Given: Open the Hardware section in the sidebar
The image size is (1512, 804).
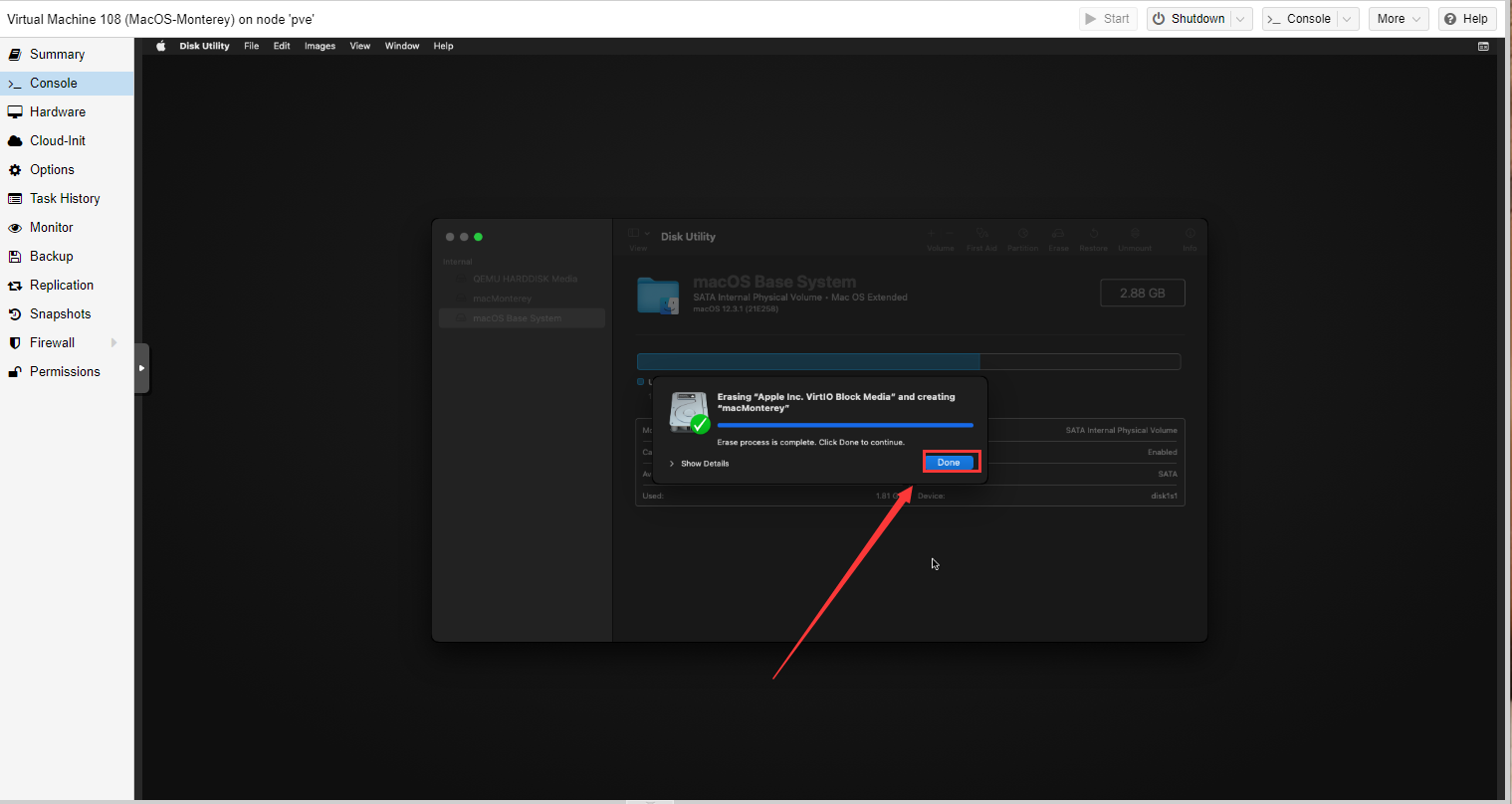Looking at the screenshot, I should (57, 112).
